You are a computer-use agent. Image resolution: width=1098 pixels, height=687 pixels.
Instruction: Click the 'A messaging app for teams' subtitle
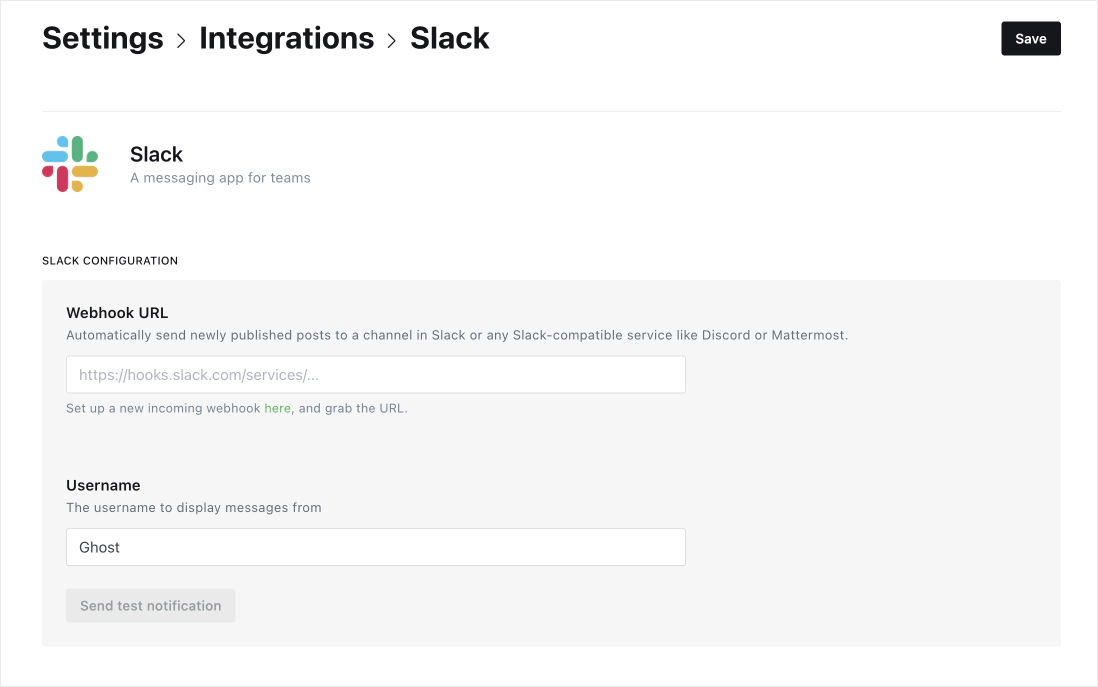(220, 177)
